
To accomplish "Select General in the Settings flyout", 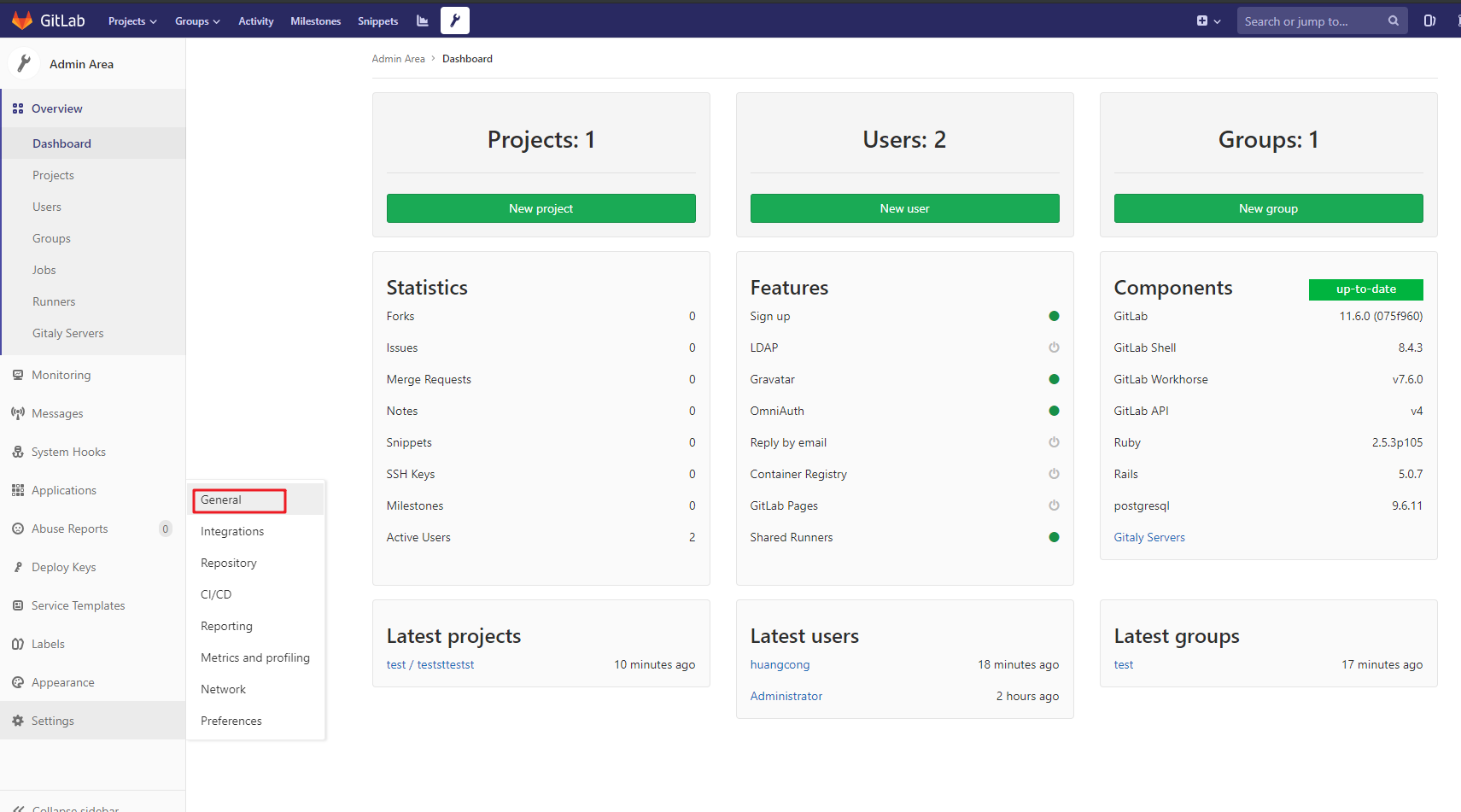I will coord(255,499).
